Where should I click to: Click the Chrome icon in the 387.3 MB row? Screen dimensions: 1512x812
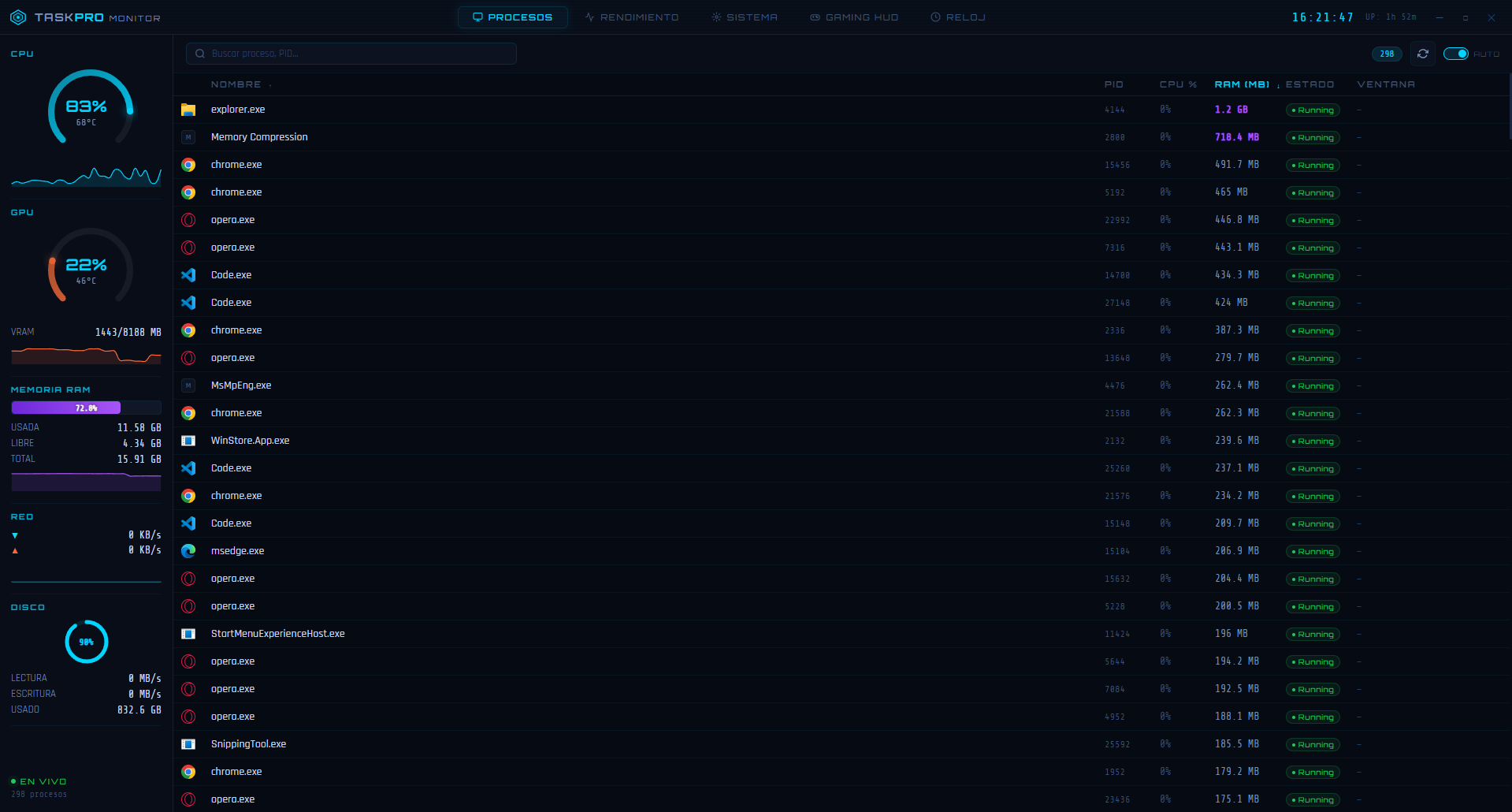tap(188, 330)
